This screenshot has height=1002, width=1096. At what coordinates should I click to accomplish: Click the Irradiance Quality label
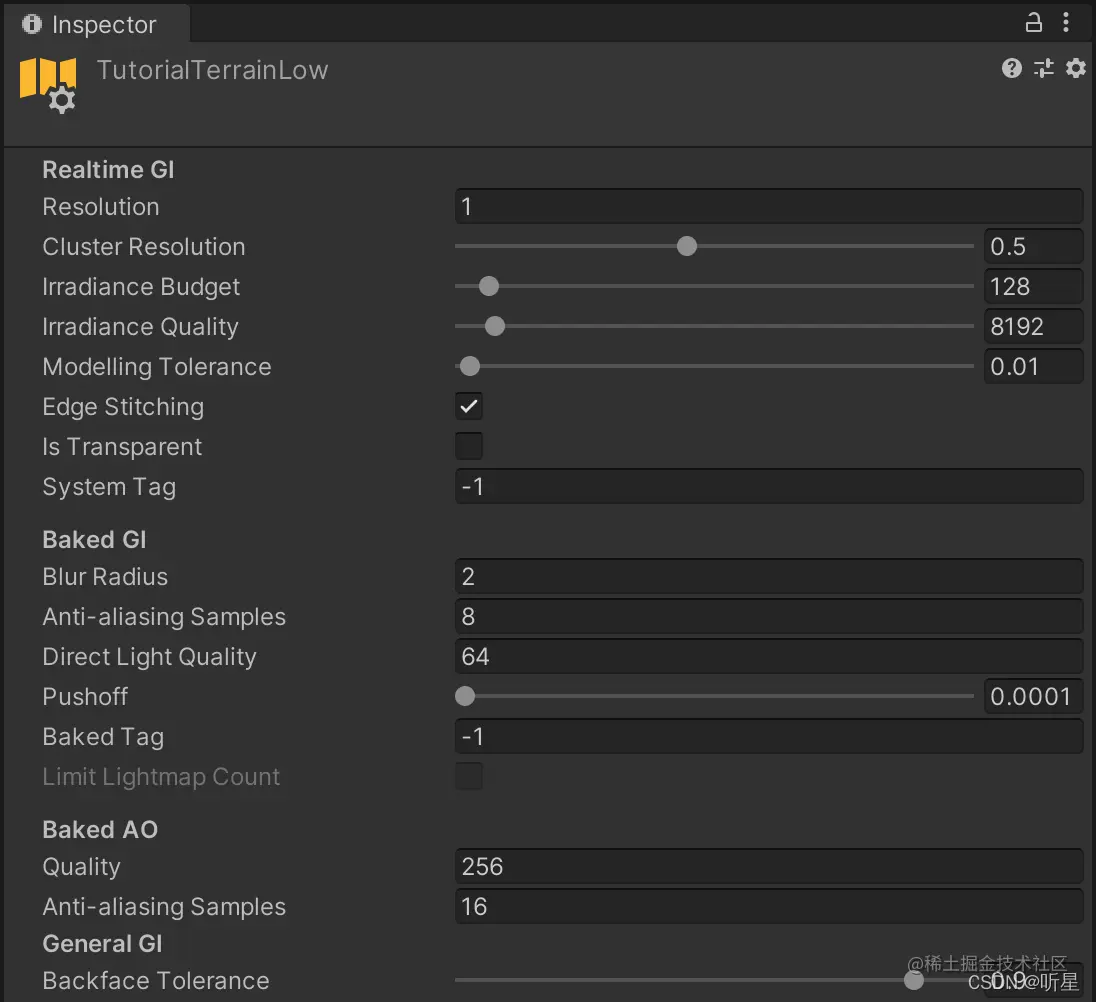(140, 327)
